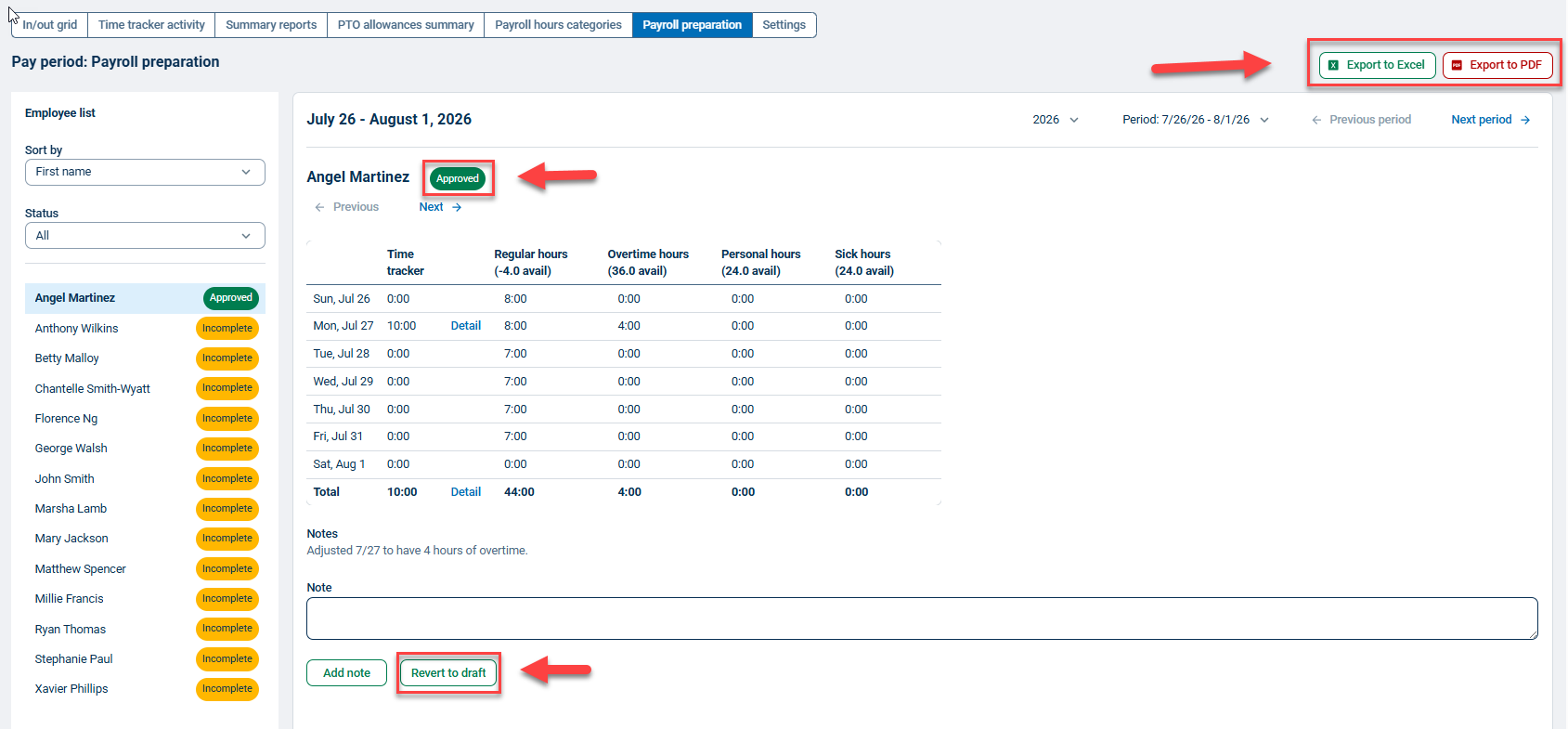
Task: Click the Approved badge in Angel Martinez's list row
Action: point(231,298)
